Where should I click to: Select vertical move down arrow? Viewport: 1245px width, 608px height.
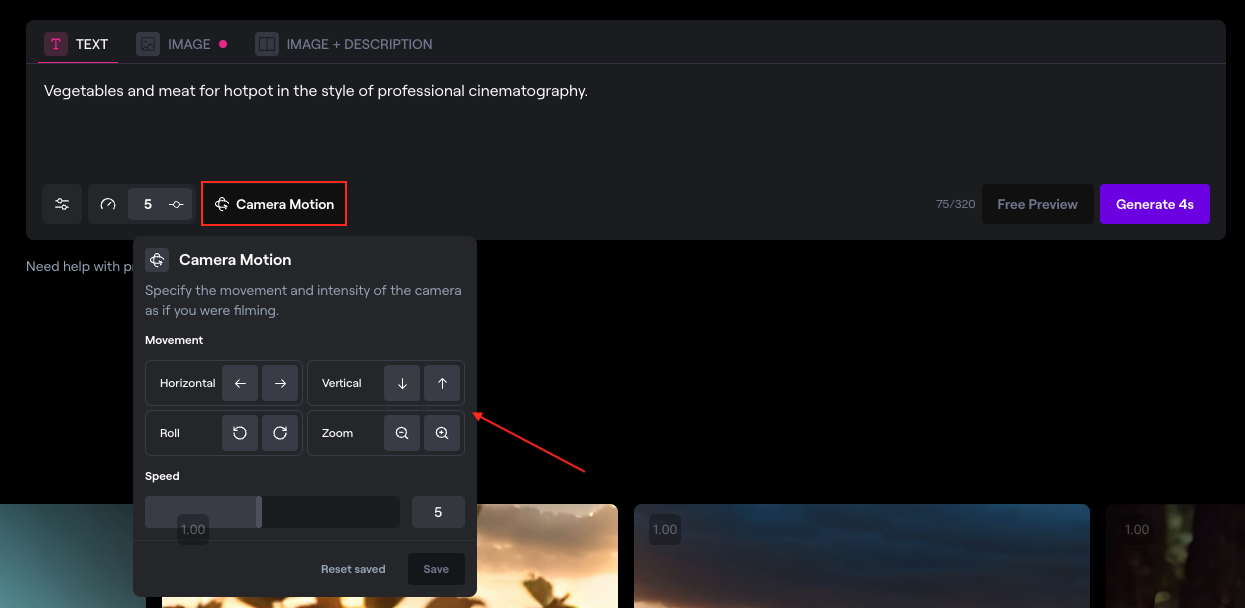tap(402, 383)
